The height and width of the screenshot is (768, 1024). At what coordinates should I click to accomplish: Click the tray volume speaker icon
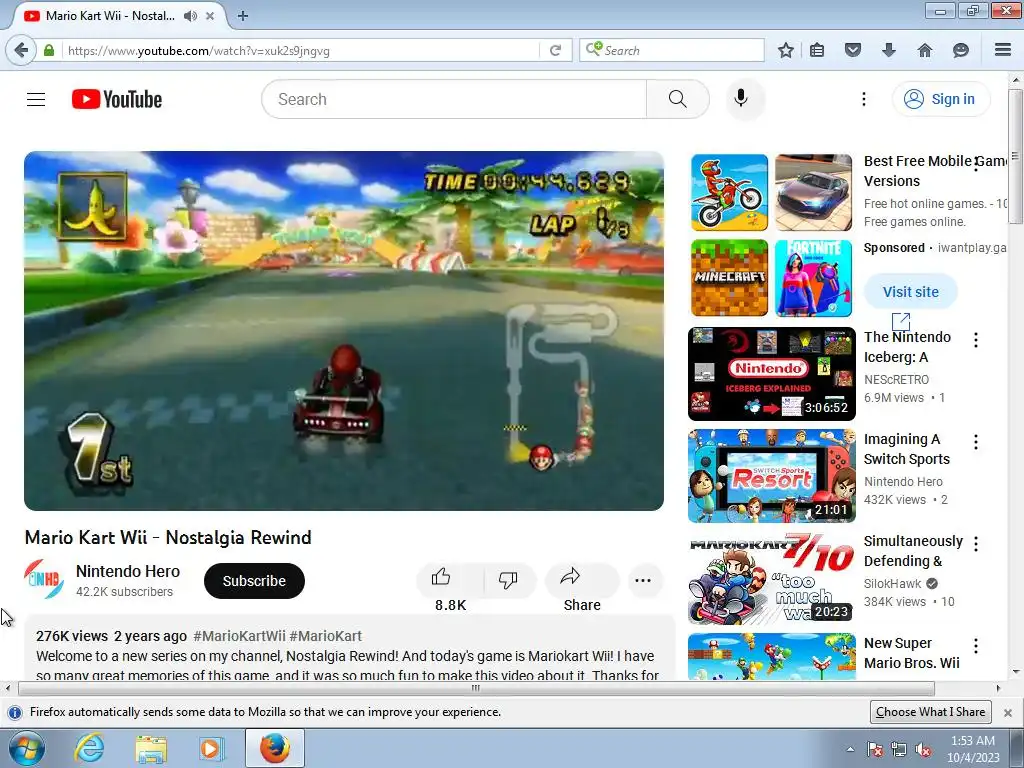[x=923, y=750]
